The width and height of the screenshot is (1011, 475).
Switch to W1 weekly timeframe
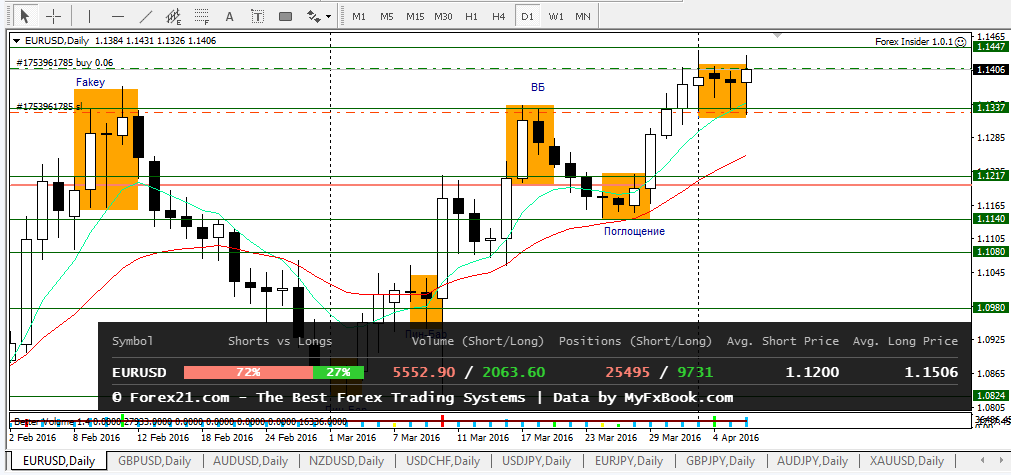556,16
